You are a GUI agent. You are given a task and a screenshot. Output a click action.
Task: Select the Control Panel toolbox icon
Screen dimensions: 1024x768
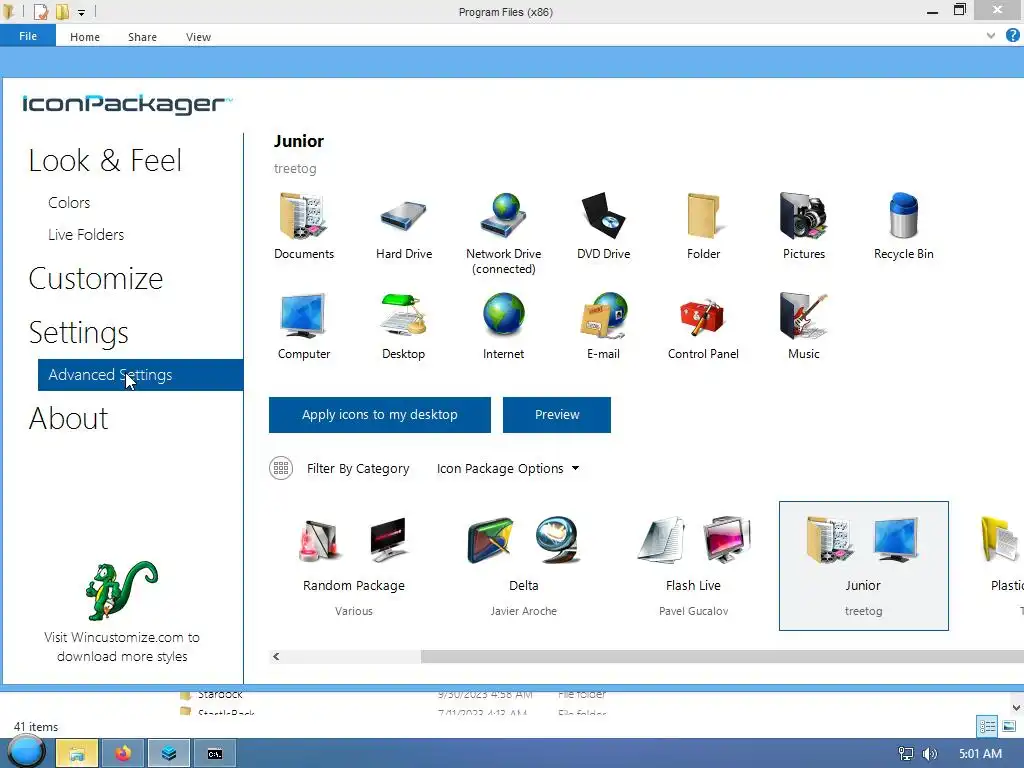pos(703,317)
